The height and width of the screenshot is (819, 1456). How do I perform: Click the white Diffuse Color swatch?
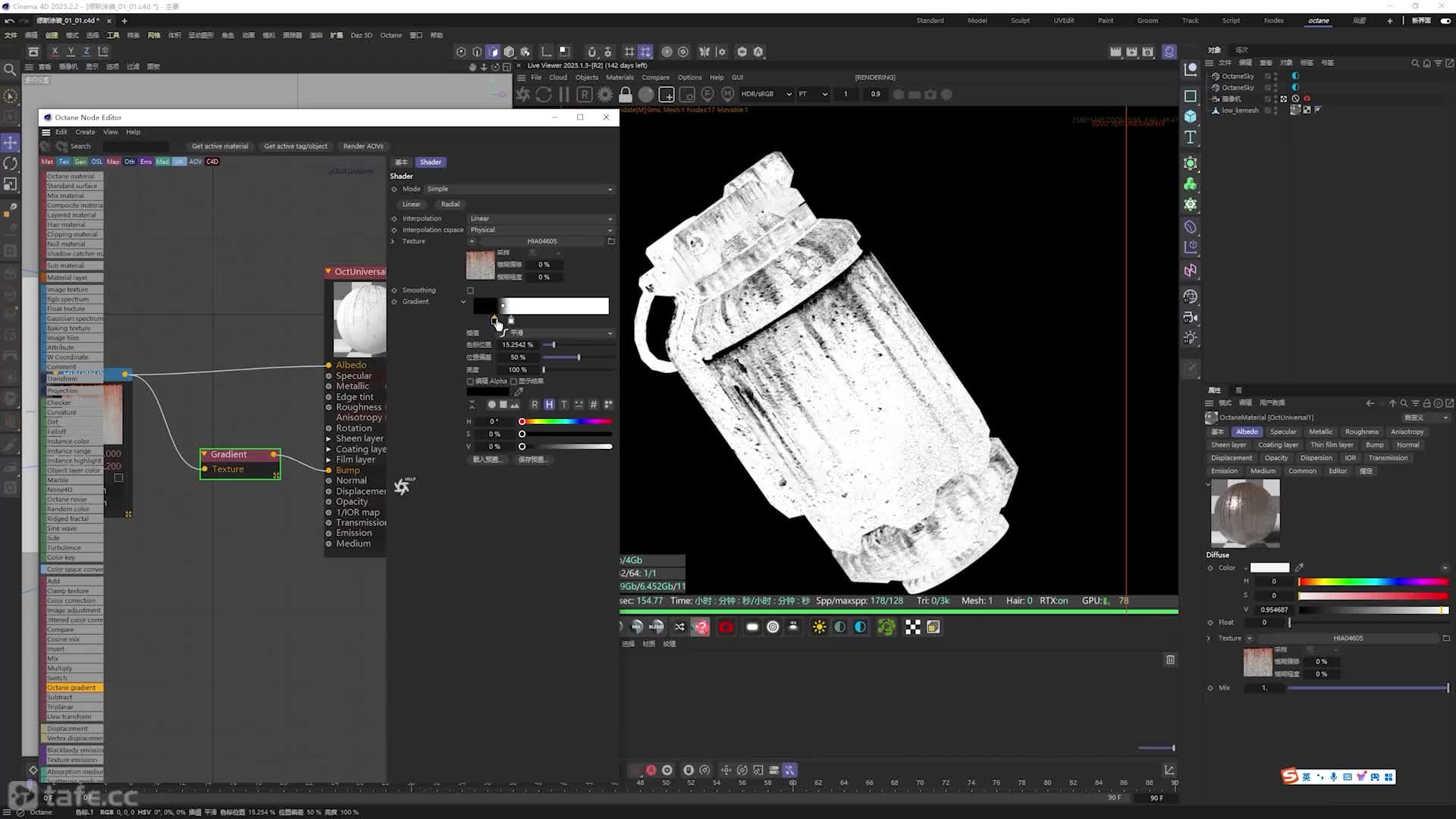click(1269, 567)
